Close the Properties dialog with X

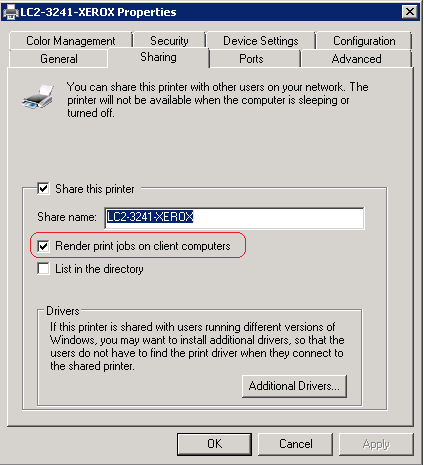409,12
